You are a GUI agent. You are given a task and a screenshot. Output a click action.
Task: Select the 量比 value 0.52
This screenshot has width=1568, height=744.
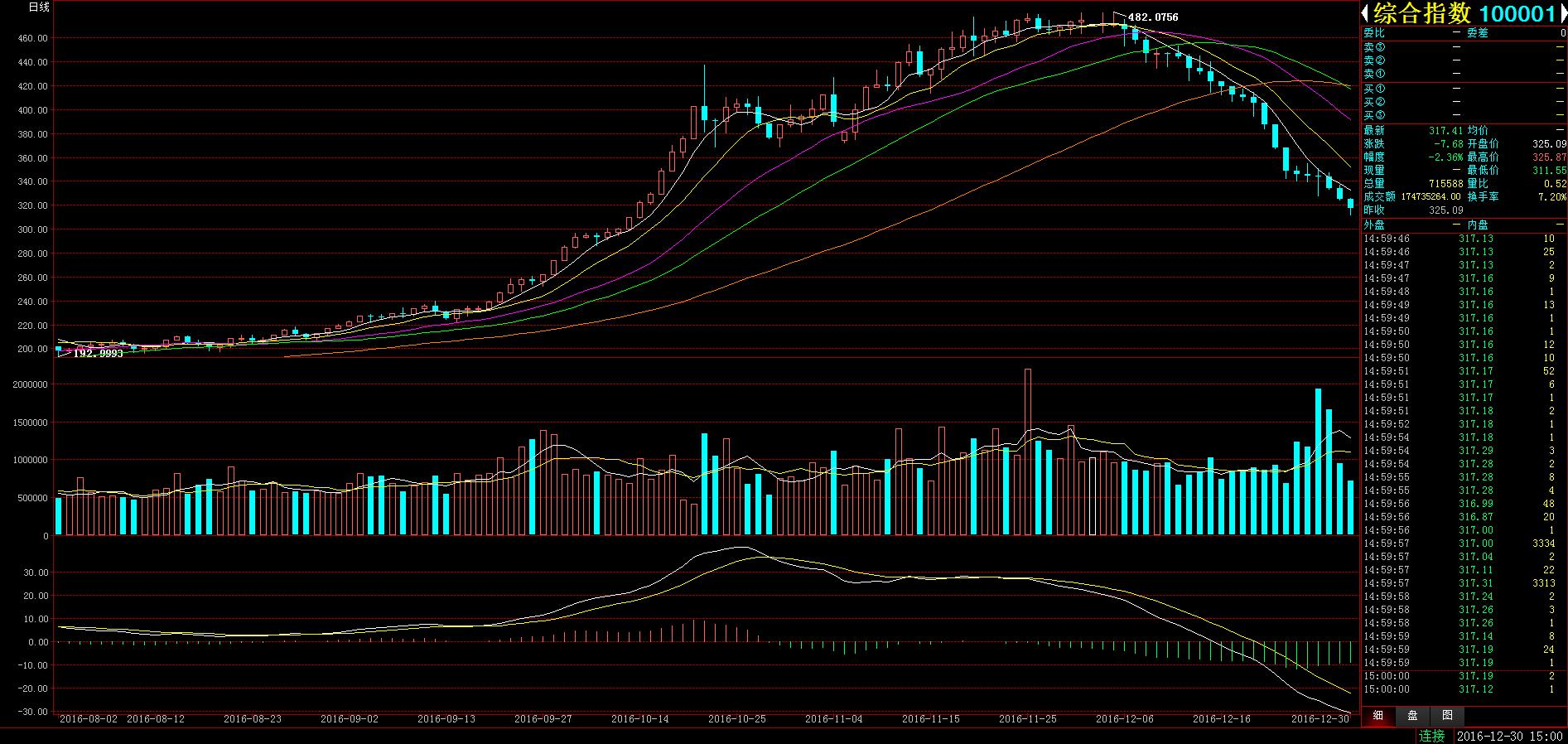point(1556,184)
